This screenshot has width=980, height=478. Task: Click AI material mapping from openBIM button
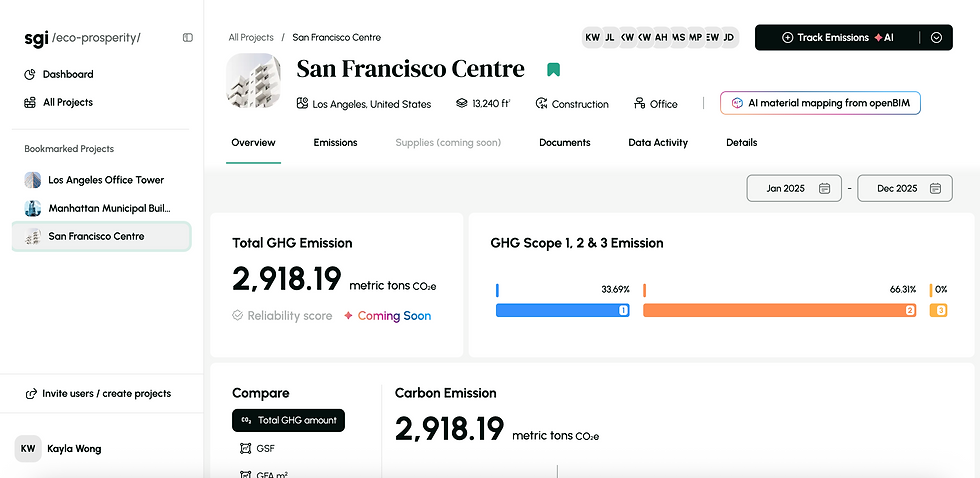click(820, 103)
